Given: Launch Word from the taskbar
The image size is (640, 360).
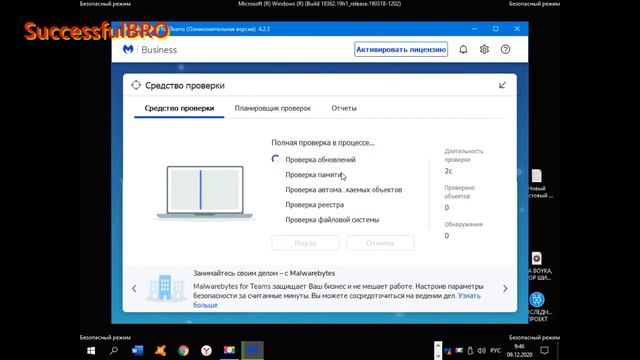Looking at the screenshot, I should click(x=137, y=351).
